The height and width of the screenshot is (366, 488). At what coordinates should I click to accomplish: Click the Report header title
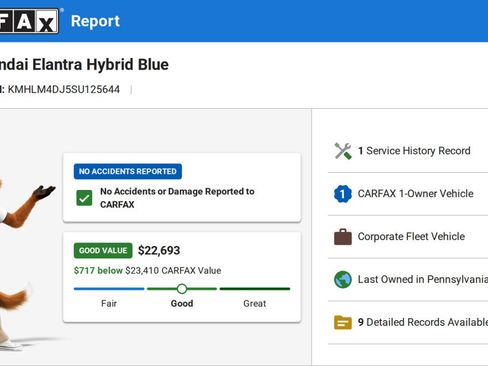[x=95, y=21]
